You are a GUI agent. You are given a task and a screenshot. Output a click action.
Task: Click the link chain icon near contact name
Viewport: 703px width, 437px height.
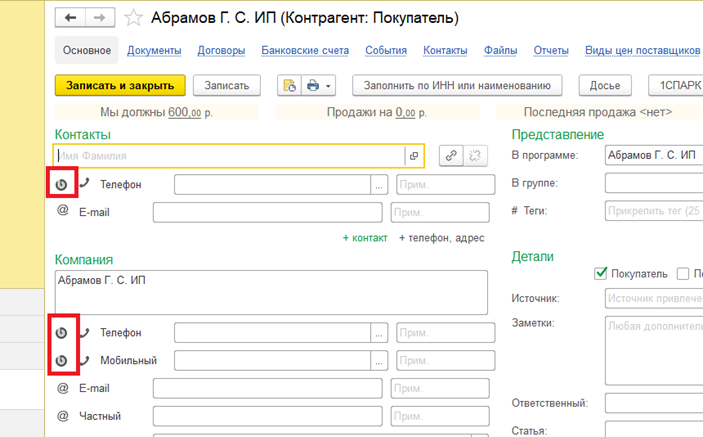coord(452,156)
